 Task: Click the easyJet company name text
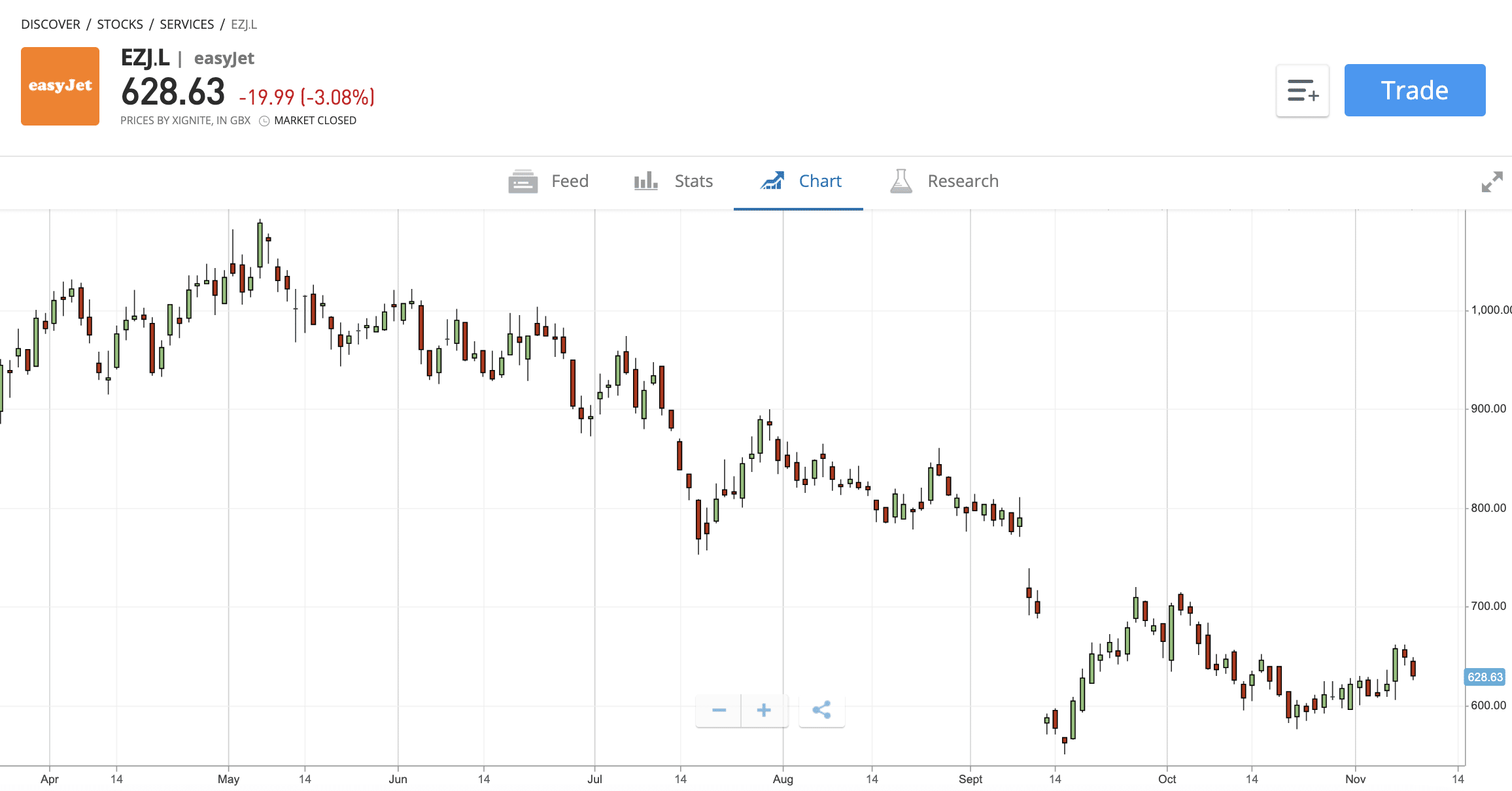224,59
